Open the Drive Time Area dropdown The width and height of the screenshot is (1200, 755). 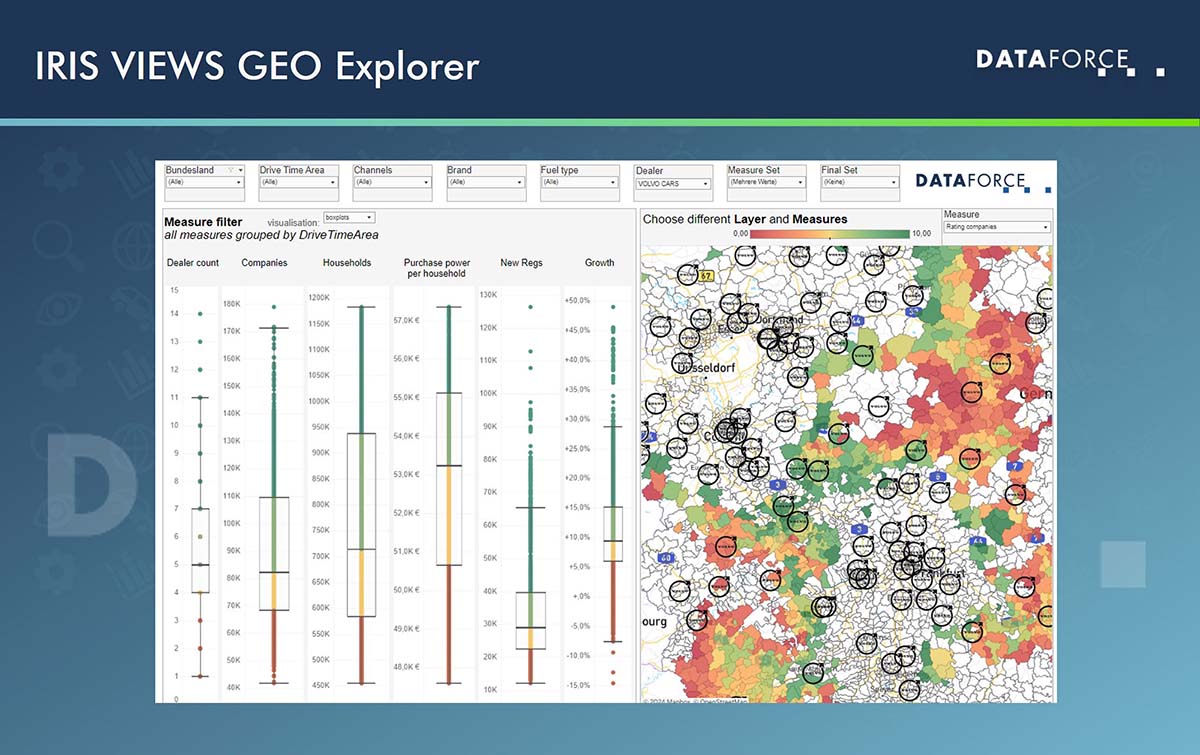coord(299,183)
